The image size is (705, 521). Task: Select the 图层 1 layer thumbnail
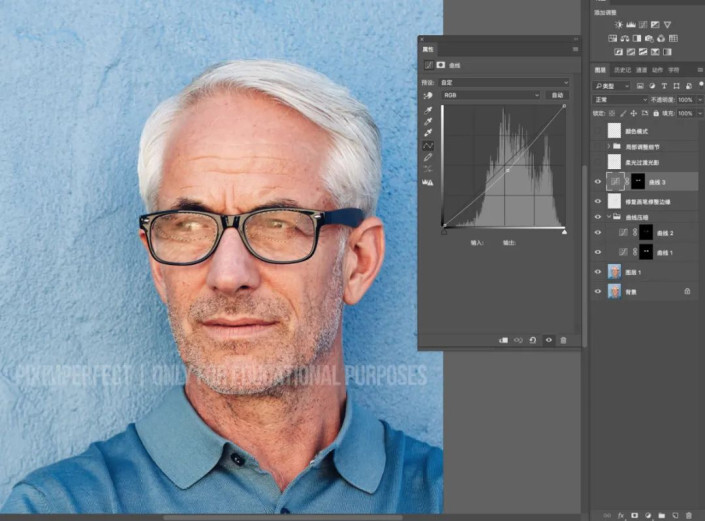(613, 271)
